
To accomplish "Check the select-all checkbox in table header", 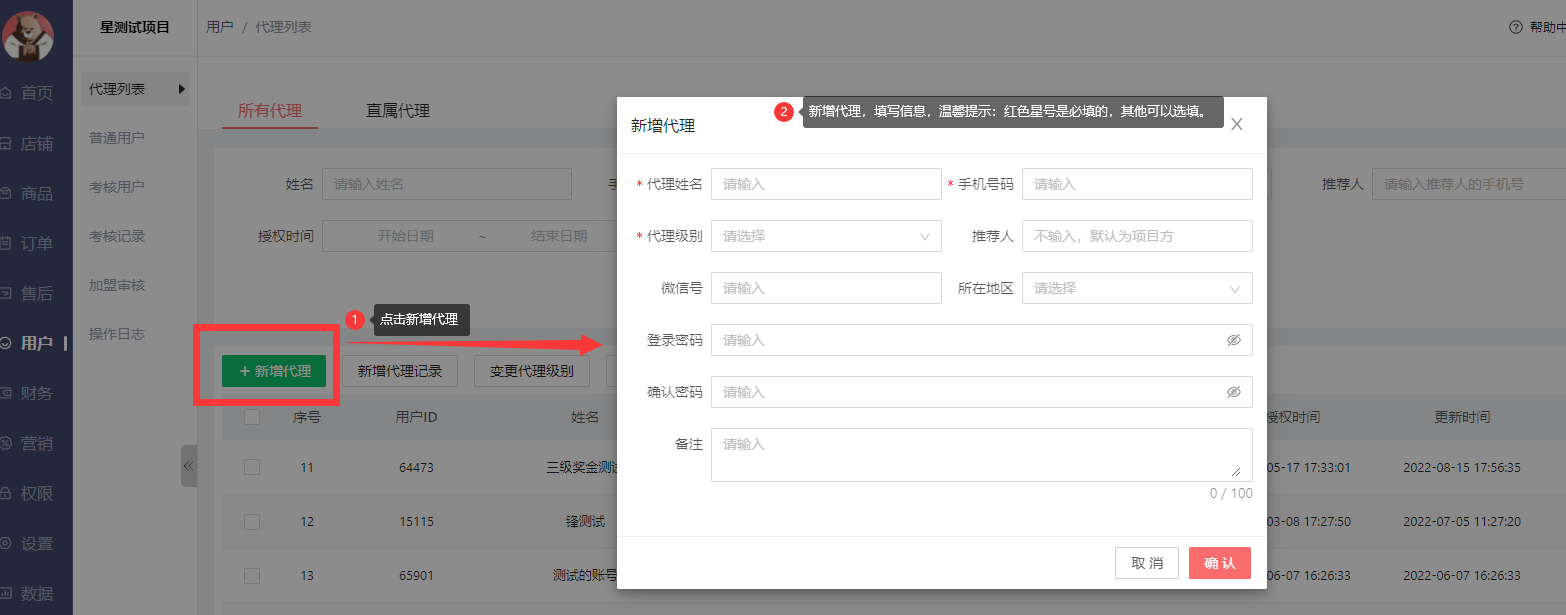I will pyautogui.click(x=252, y=417).
